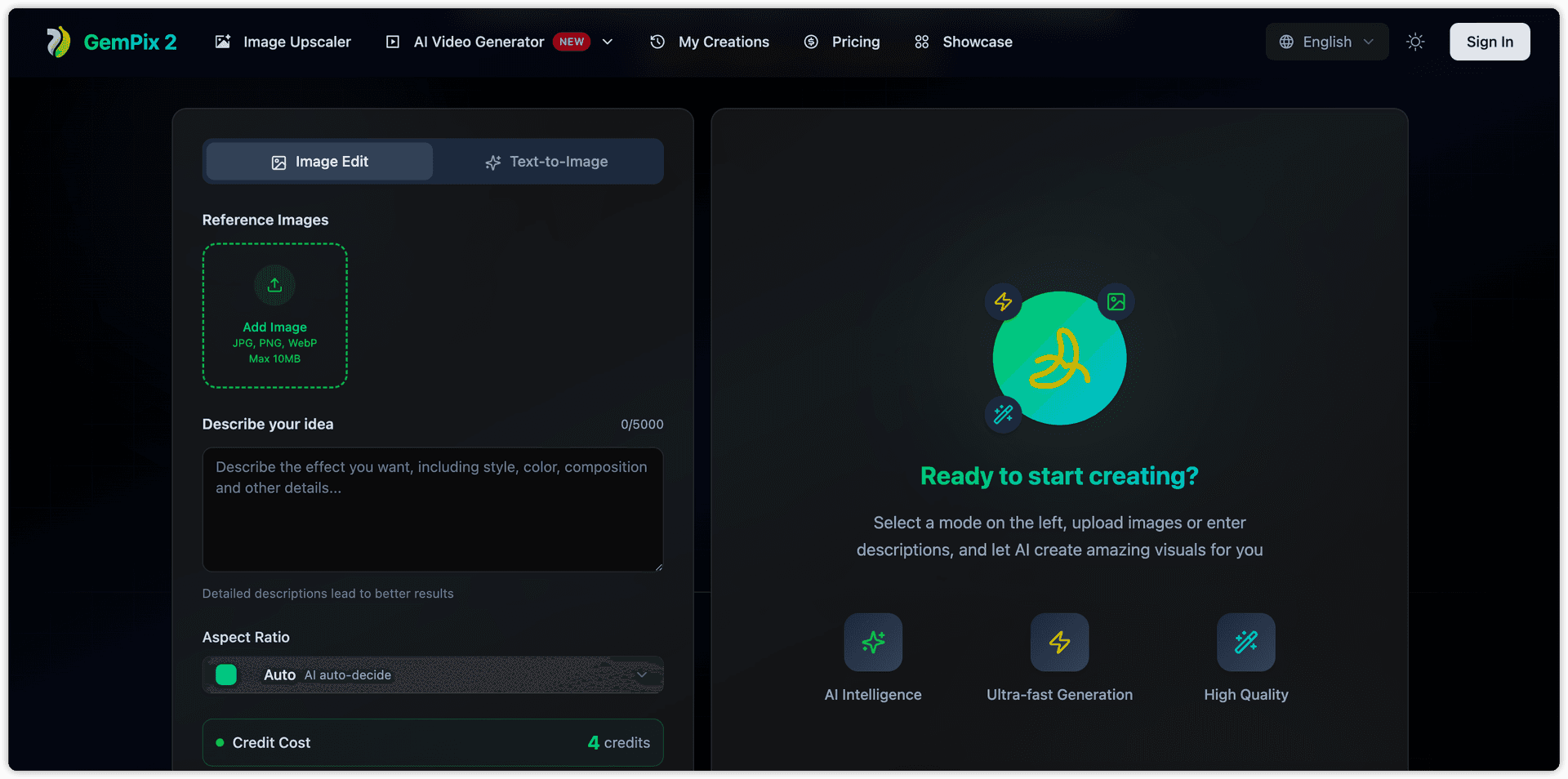The width and height of the screenshot is (1568, 779).
Task: Click the Pricing dollar icon
Action: [x=811, y=42]
